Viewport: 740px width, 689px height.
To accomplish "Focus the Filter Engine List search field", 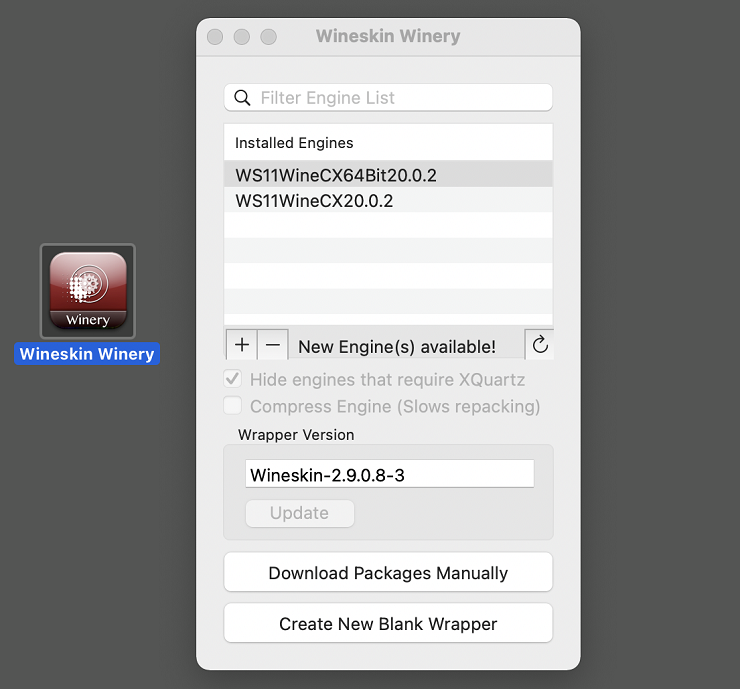I will click(388, 98).
